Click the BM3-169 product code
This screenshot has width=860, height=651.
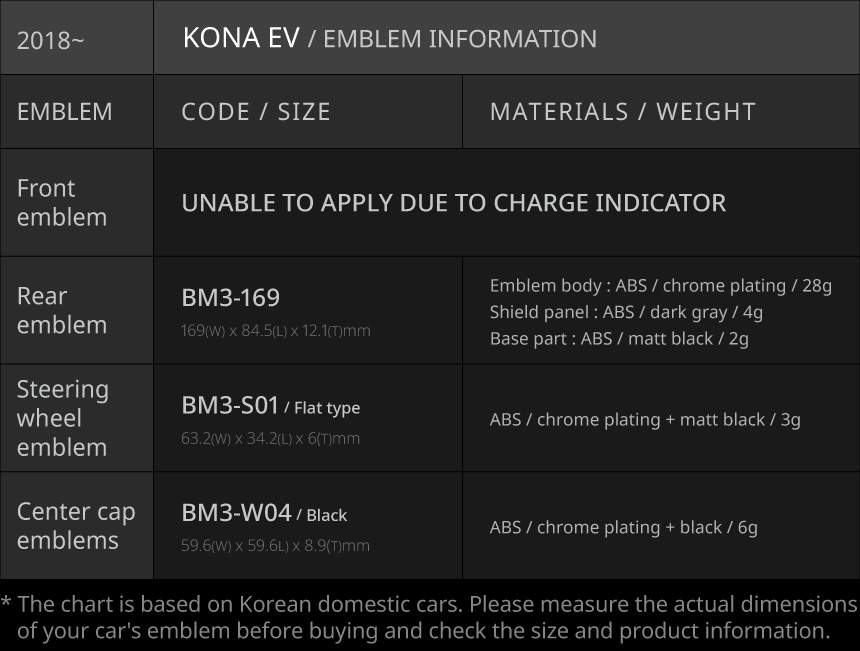[x=230, y=298]
